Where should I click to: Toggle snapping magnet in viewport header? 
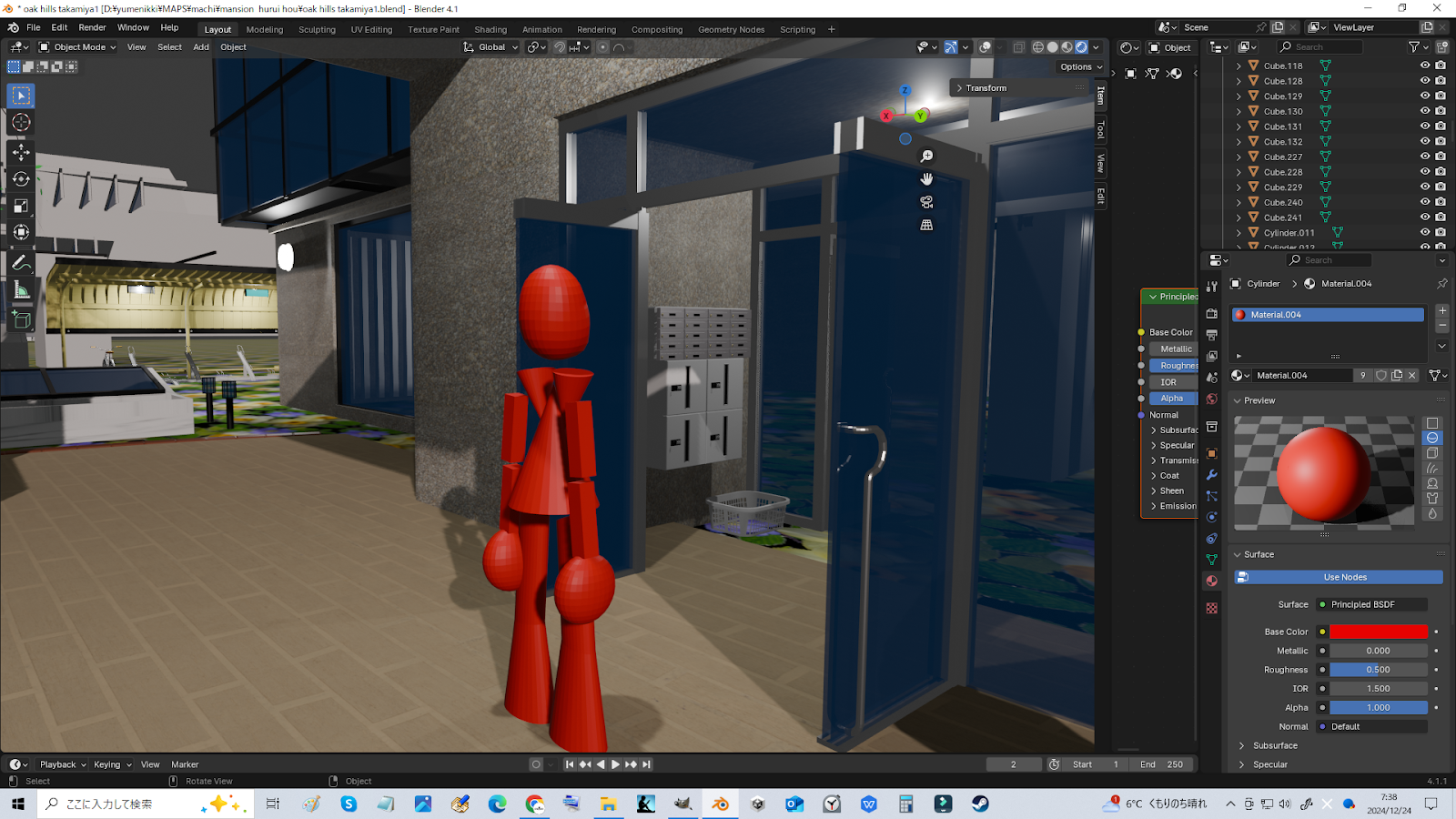[560, 47]
